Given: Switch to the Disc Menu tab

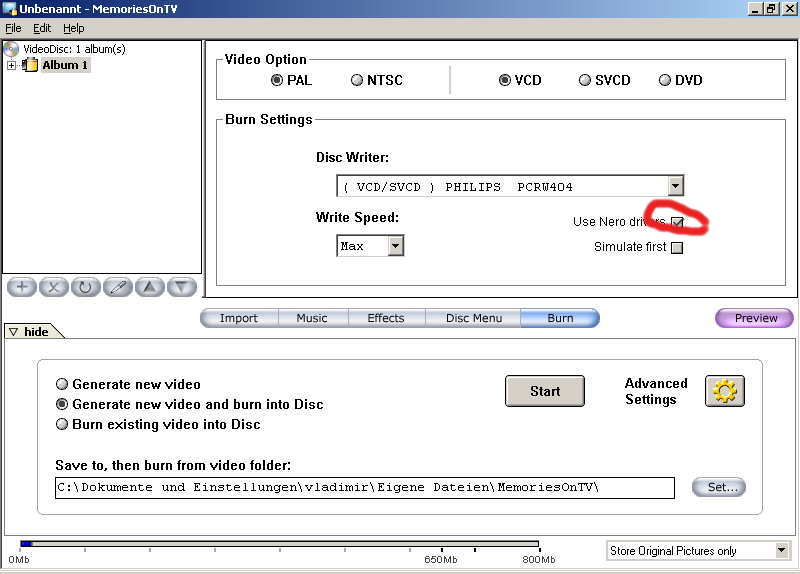Looking at the screenshot, I should coord(473,318).
